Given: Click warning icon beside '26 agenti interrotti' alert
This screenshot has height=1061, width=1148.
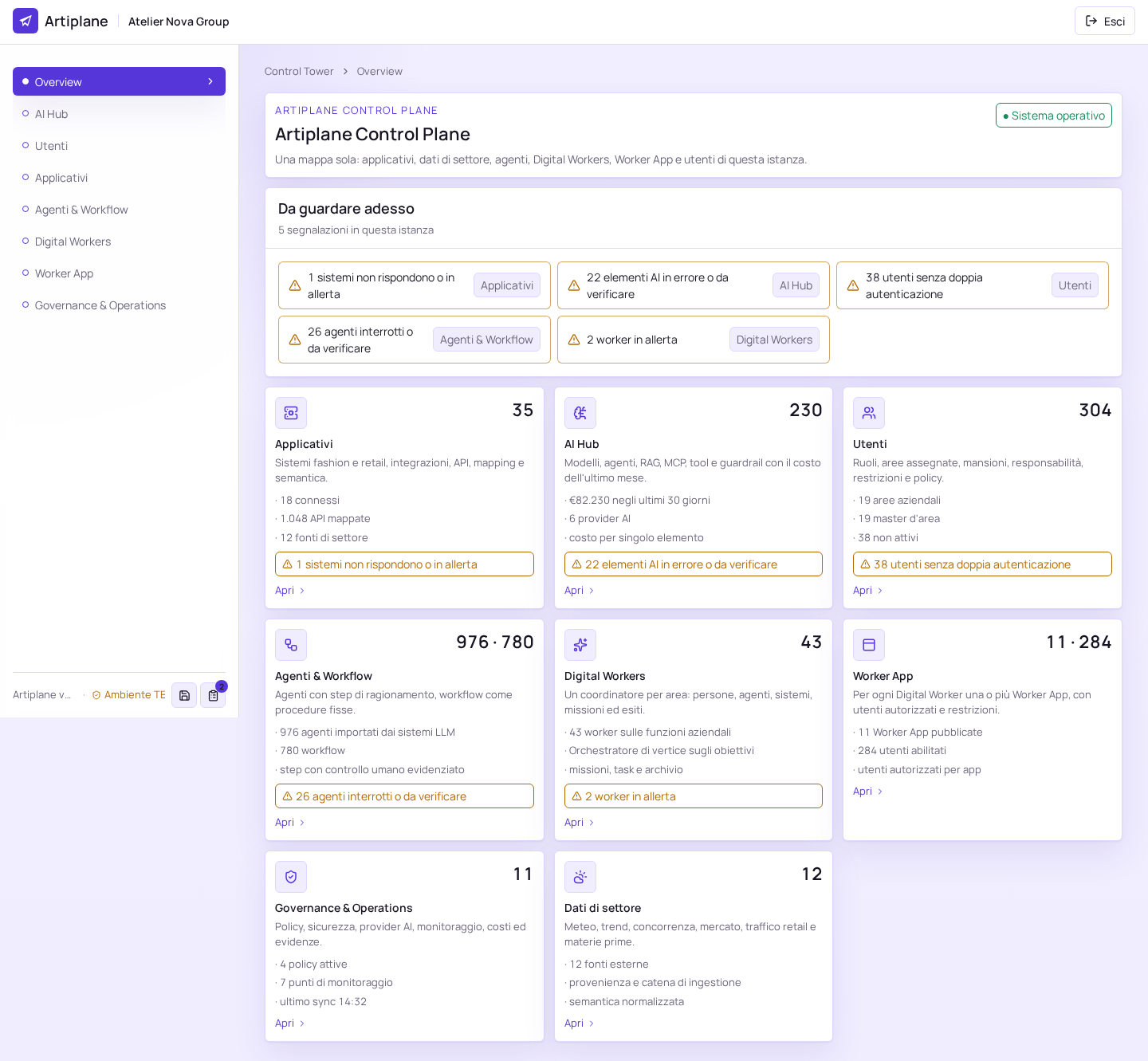Looking at the screenshot, I should click(x=295, y=340).
